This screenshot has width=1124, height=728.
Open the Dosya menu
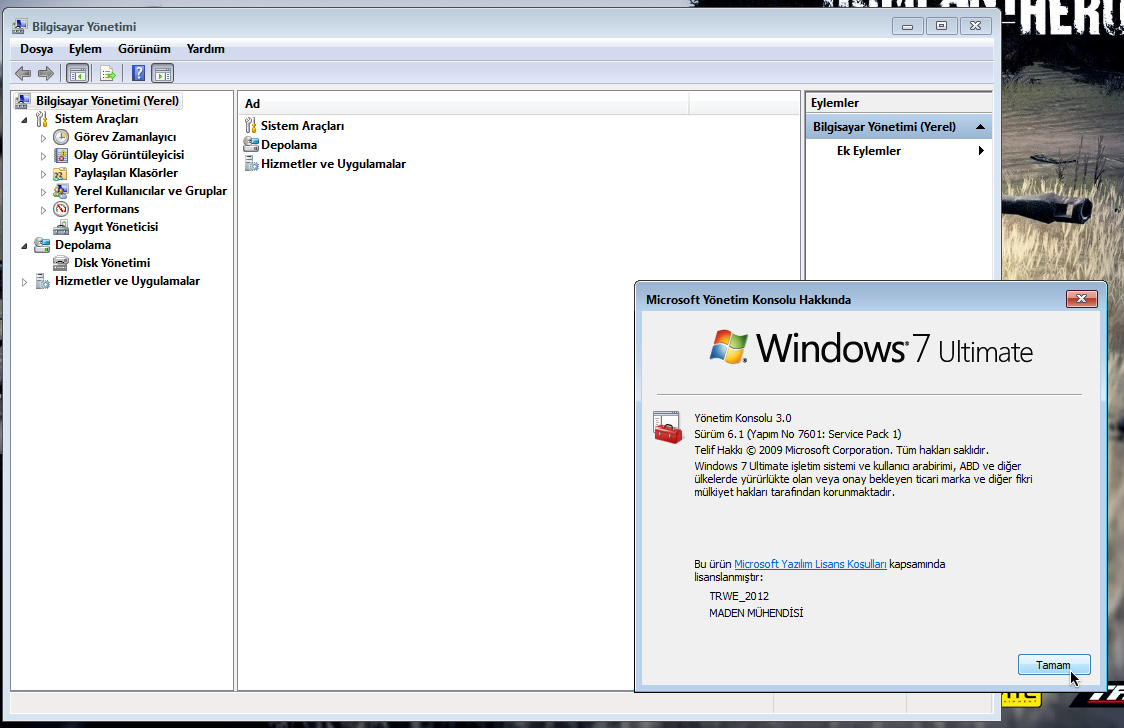coord(37,49)
